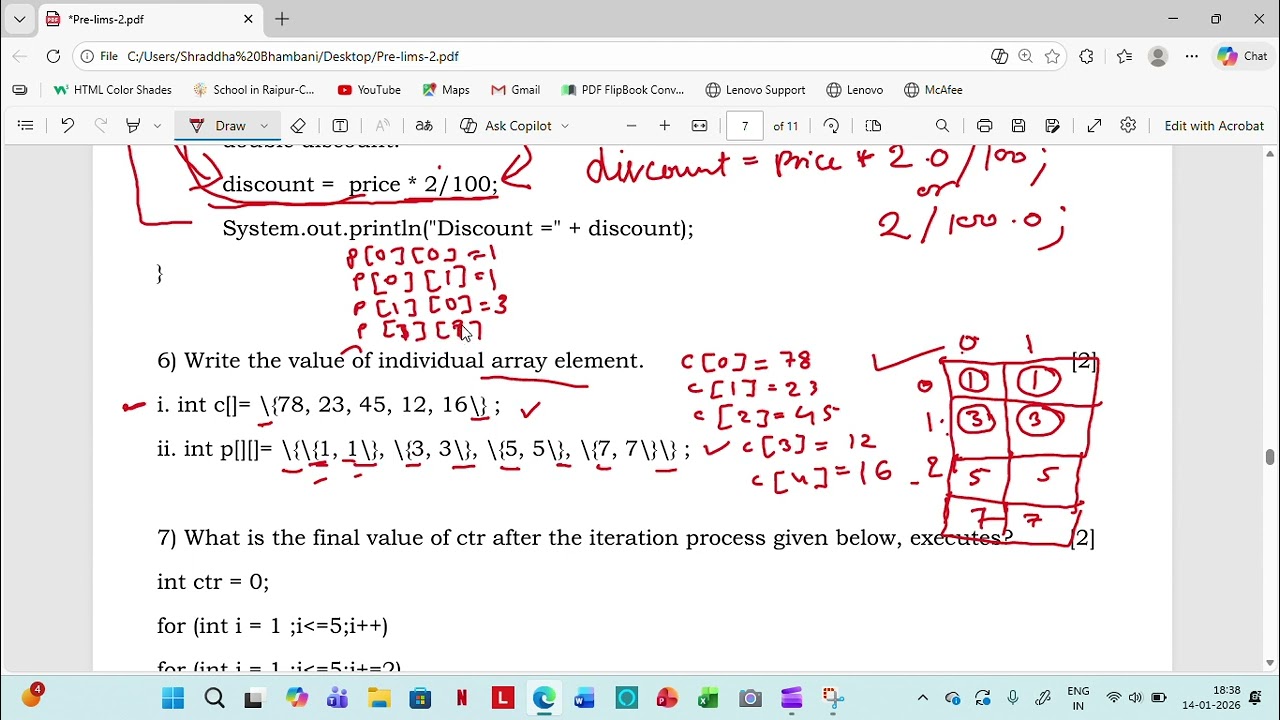Launch Netflix from taskbar
Image resolution: width=1280 pixels, height=720 pixels.
point(461,698)
